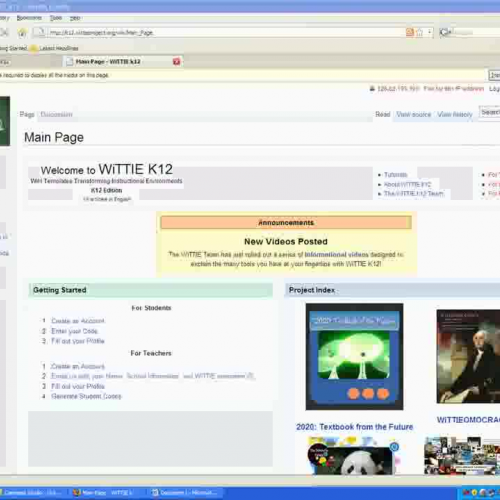
Task: Open the View history tab
Action: 455,114
